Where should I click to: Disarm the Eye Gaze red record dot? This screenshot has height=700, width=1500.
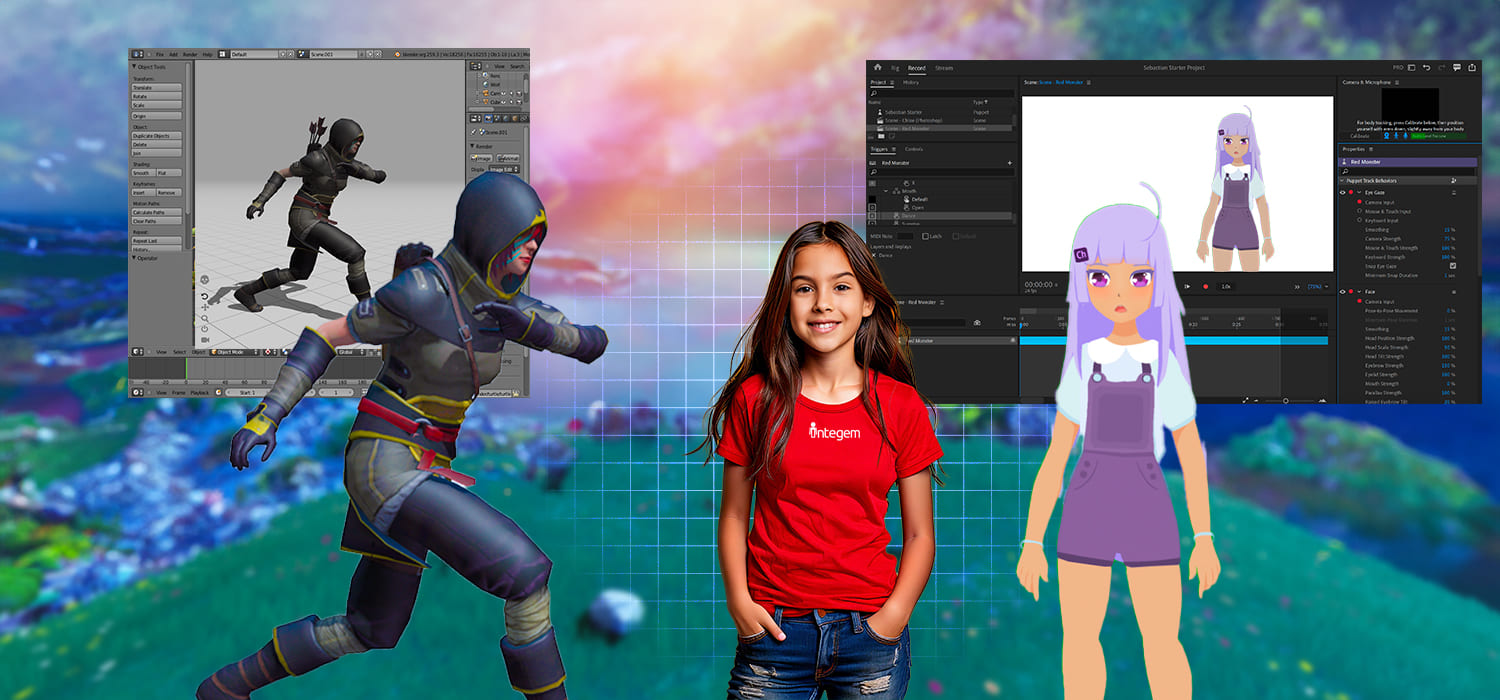coord(1351,192)
